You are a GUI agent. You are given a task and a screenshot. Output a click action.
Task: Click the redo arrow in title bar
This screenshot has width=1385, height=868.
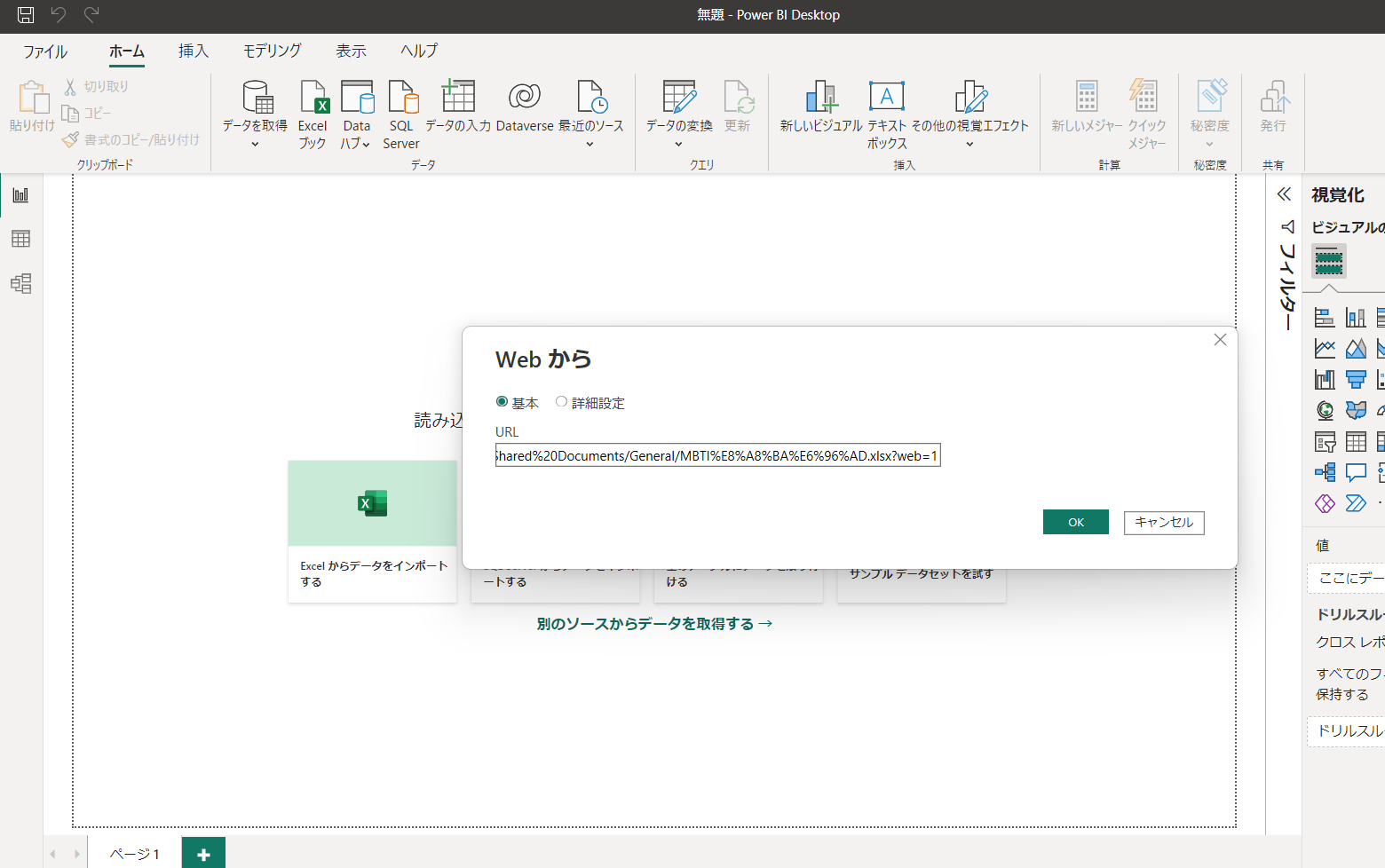tap(91, 14)
